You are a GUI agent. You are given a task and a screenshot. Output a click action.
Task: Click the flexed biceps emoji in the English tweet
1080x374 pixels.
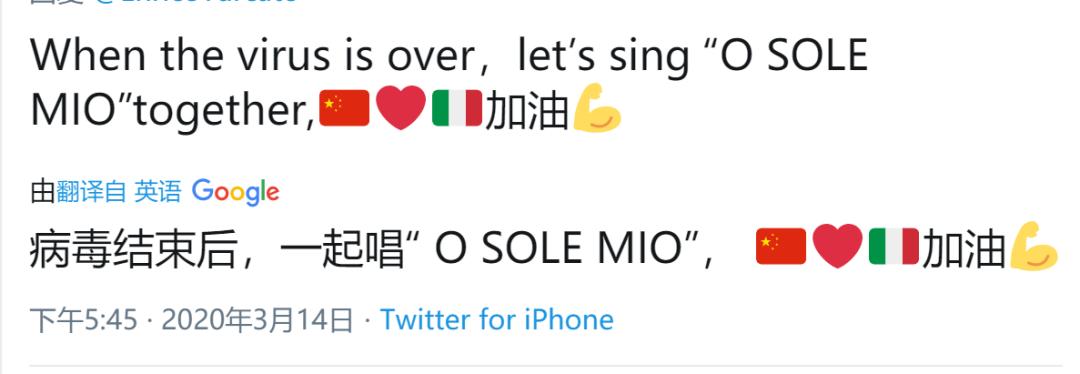click(597, 107)
